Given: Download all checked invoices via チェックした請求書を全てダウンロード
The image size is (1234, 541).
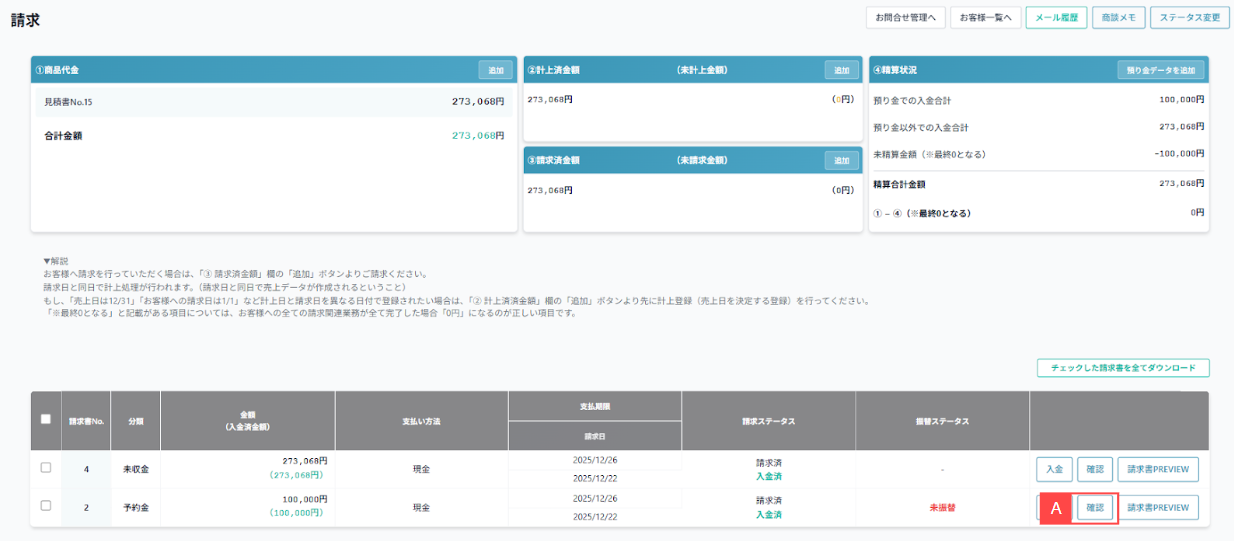Looking at the screenshot, I should point(1123,368).
